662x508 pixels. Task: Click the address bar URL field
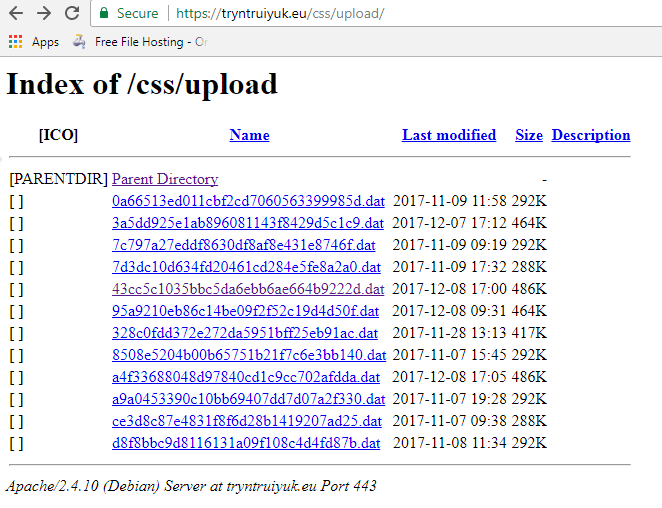point(400,14)
